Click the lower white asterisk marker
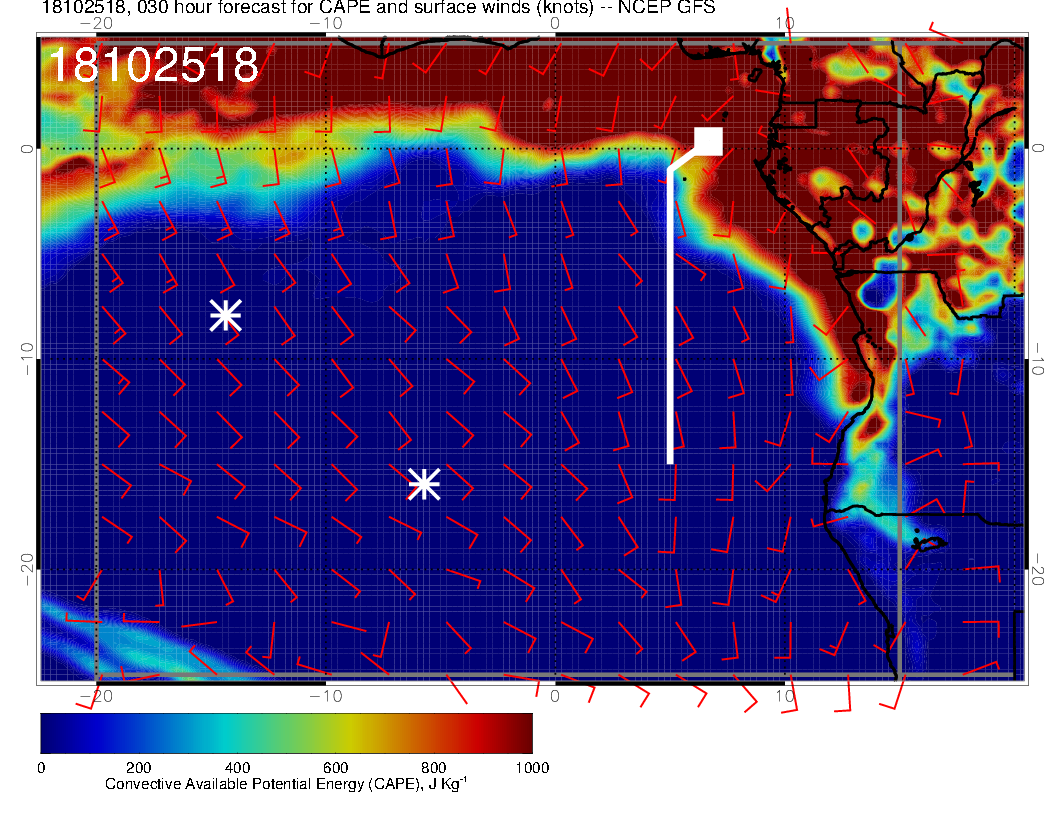Screen dimensions: 1056x816 coord(424,484)
